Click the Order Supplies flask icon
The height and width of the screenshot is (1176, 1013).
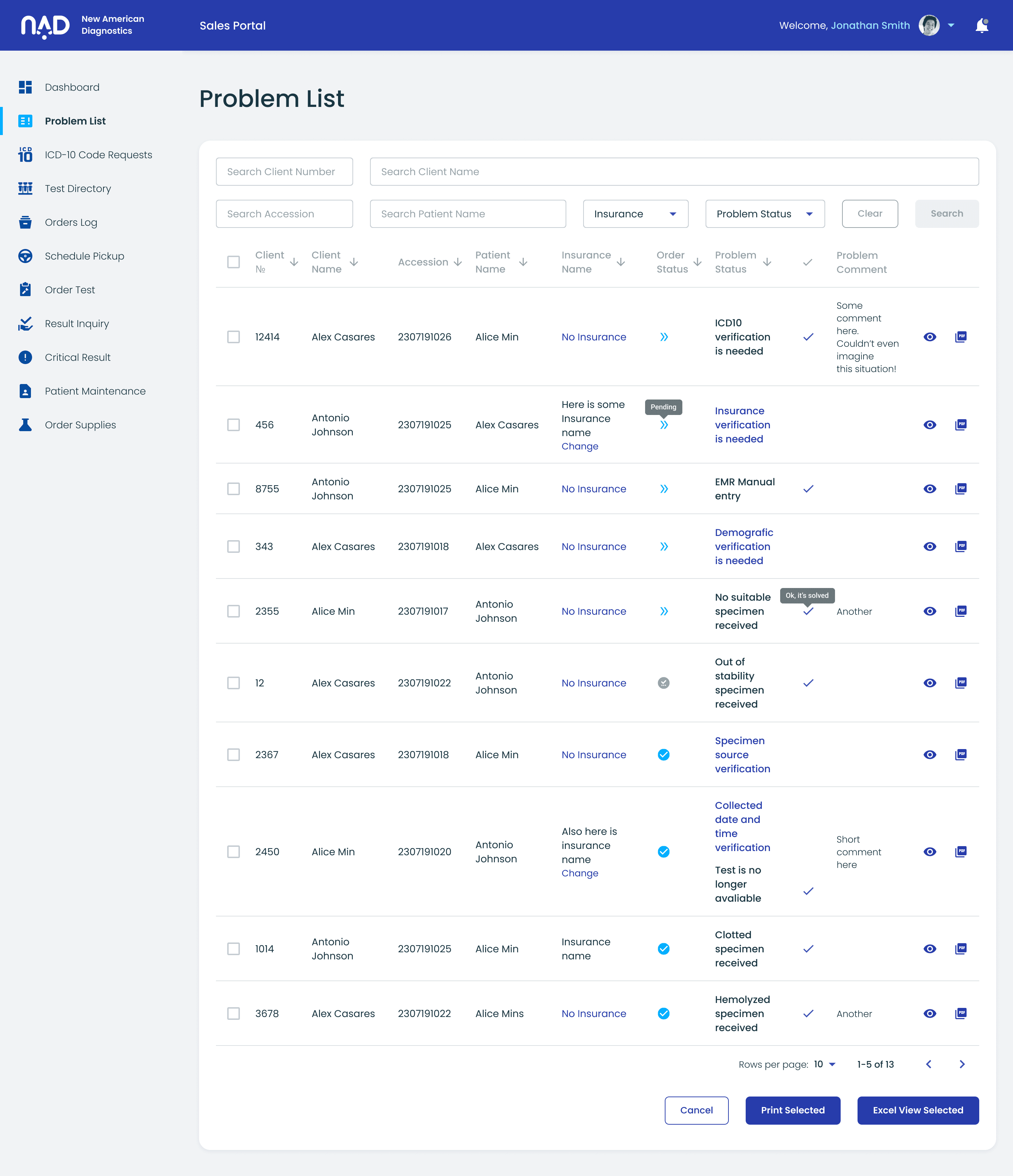(x=25, y=424)
